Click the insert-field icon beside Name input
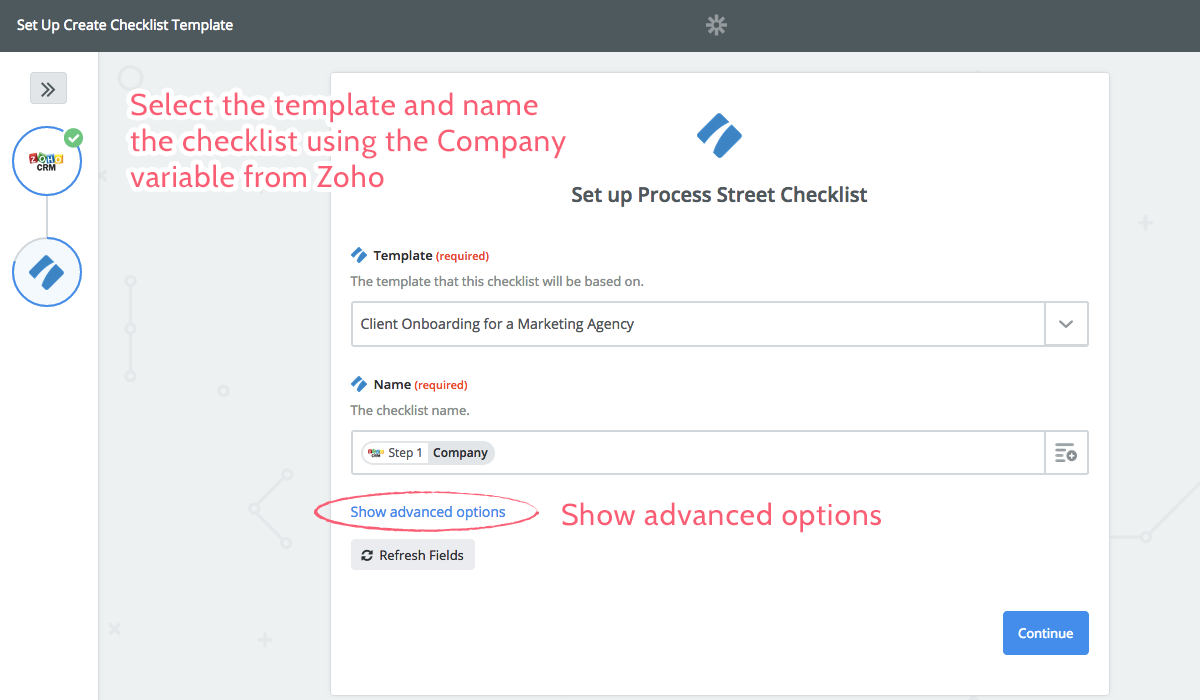Screen dimensions: 1200x700 pos(1066,453)
